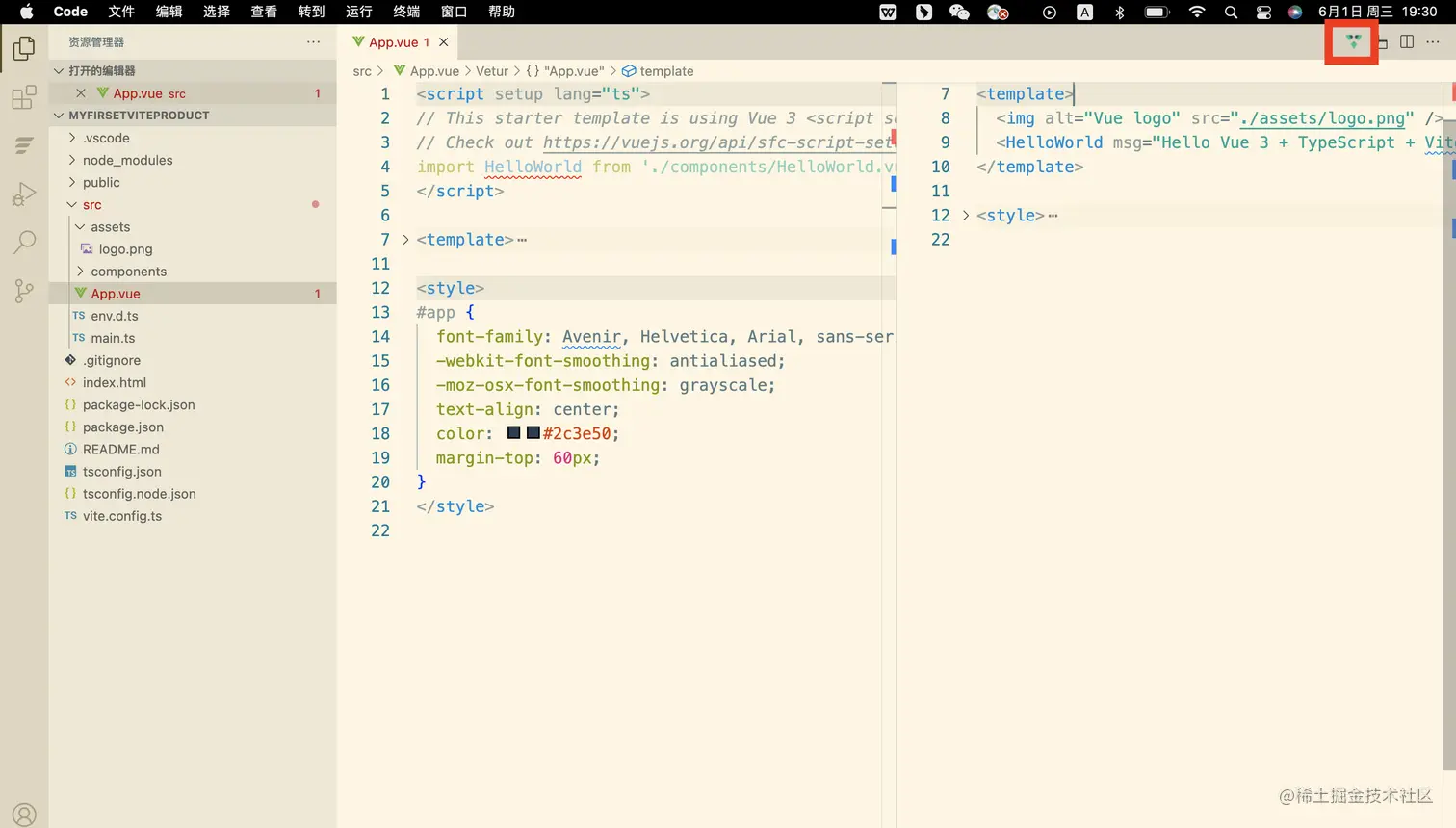
Task: Close App.vue in the 打开的编辑器 list
Action: (81, 93)
